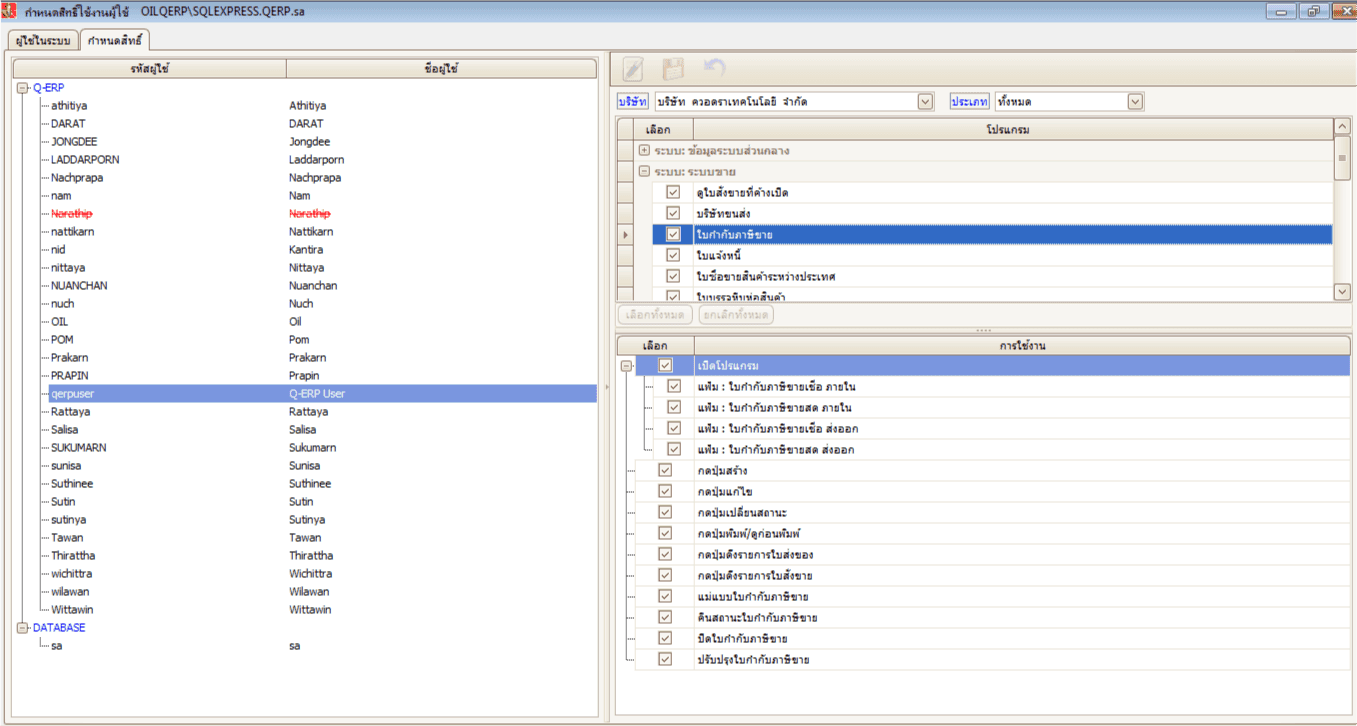1357x726 pixels.
Task: Click the program list scrollbar down arrow
Action: pos(1342,292)
